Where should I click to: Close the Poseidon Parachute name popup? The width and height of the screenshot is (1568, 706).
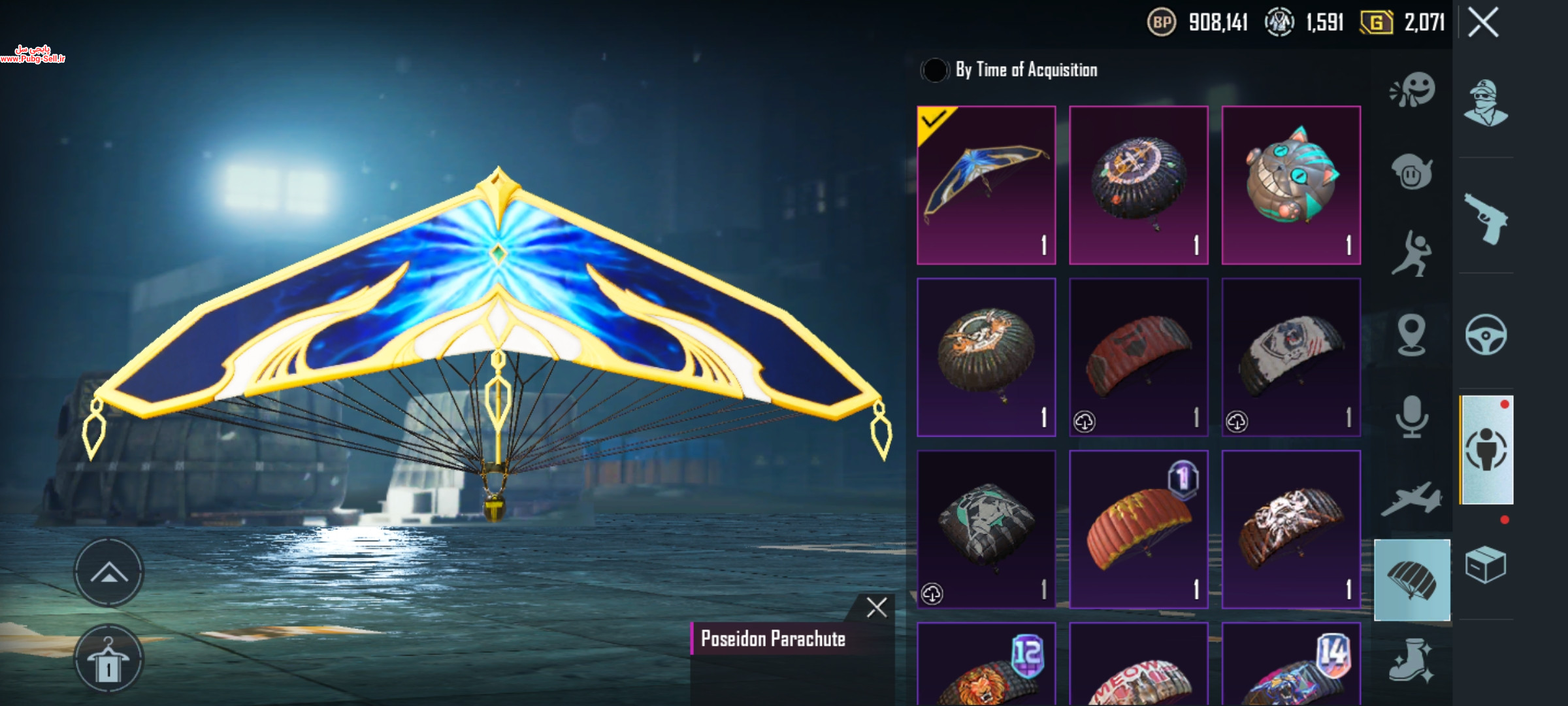876,607
